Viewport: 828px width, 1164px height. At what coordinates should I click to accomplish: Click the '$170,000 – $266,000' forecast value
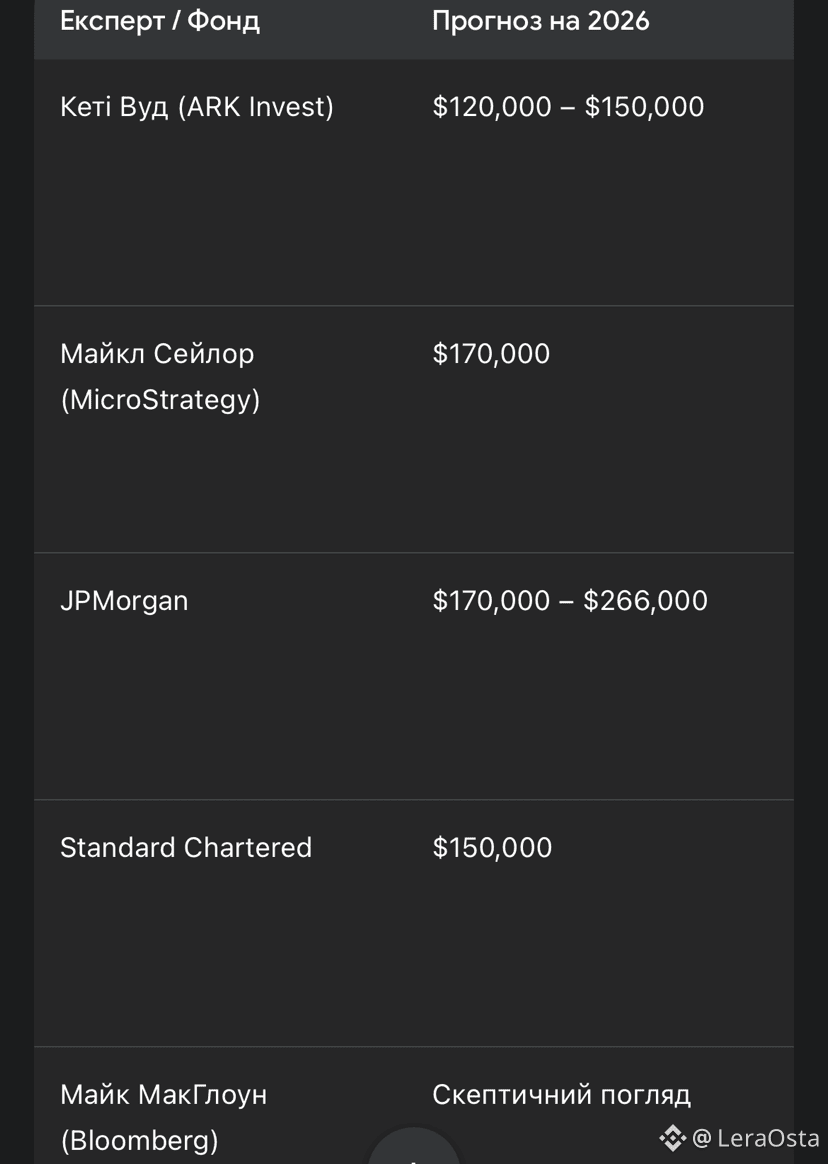pyautogui.click(x=570, y=601)
